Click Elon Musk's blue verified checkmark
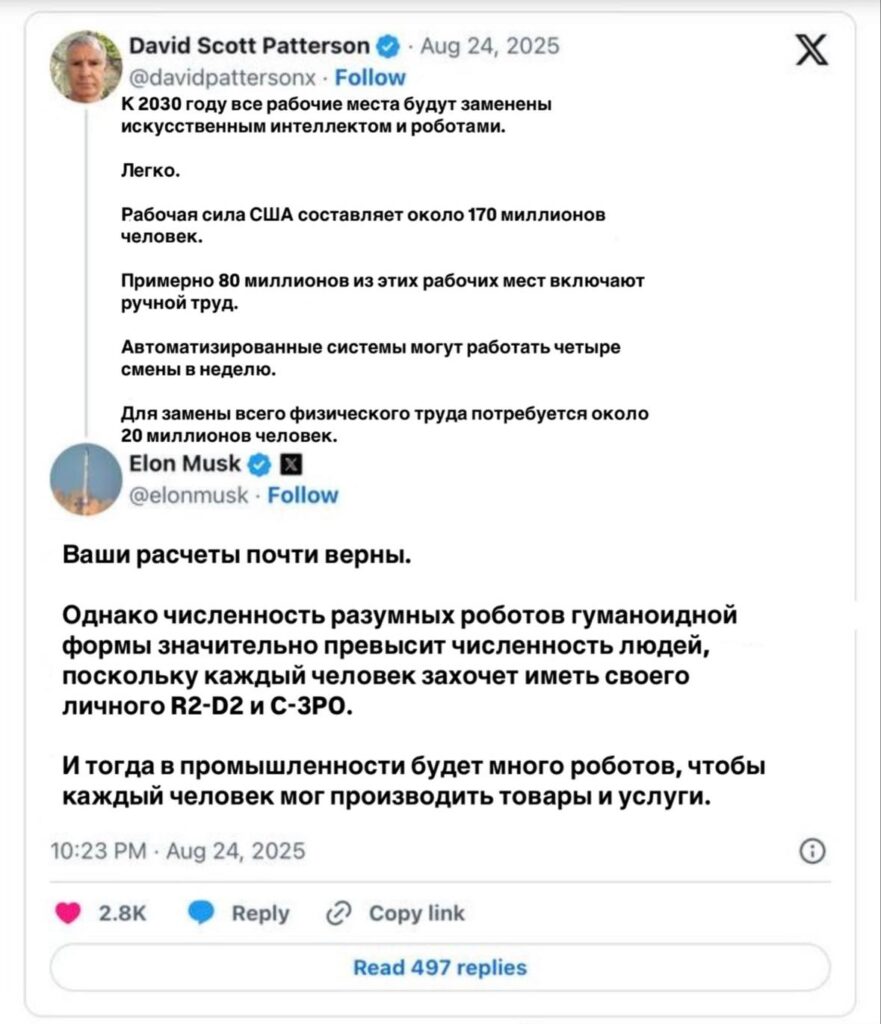The image size is (881, 1024). (x=259, y=464)
